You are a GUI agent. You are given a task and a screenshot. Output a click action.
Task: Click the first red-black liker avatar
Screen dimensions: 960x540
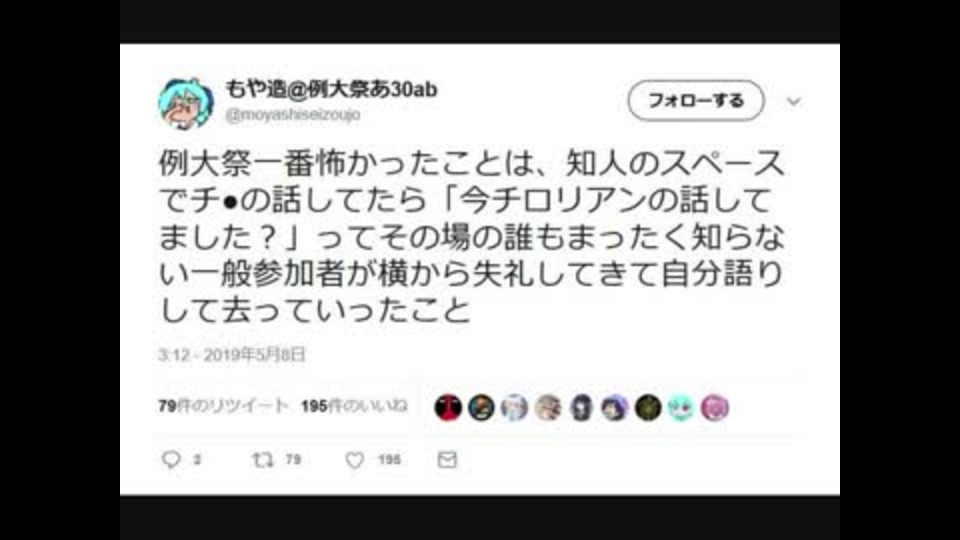coord(448,407)
